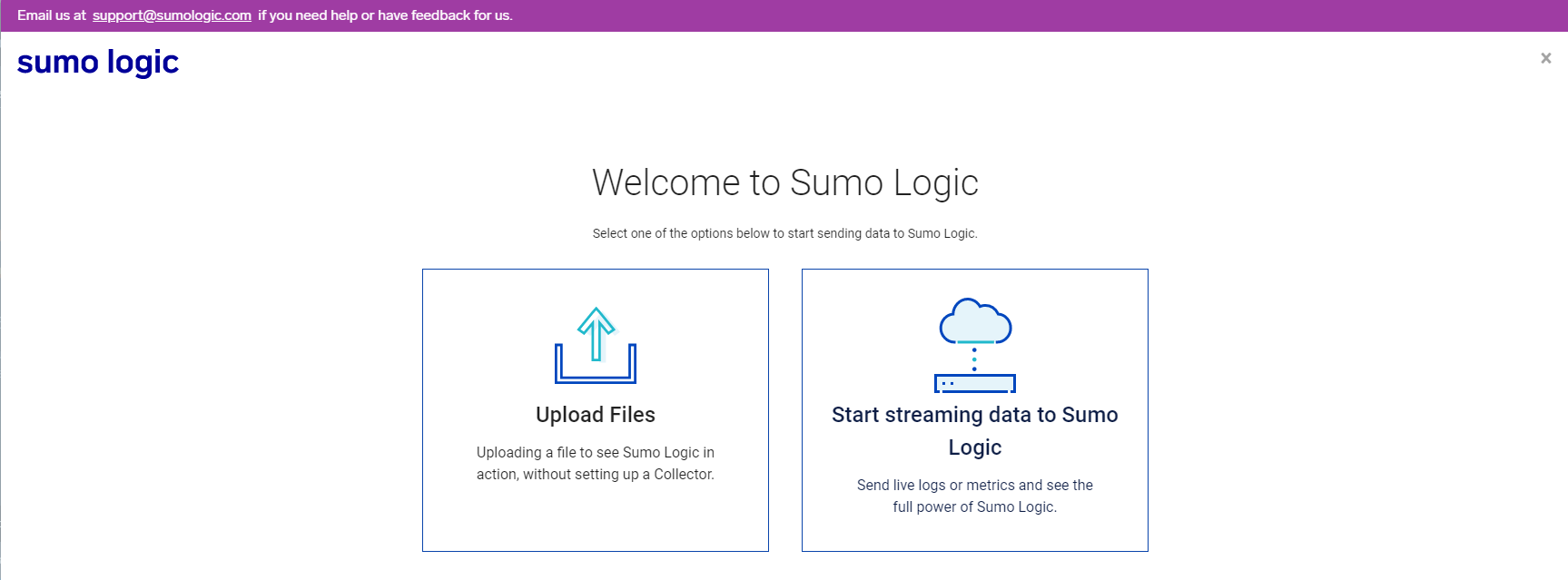Click the cloud streaming icon
Image resolution: width=1568 pixels, height=580 pixels.
975,345
